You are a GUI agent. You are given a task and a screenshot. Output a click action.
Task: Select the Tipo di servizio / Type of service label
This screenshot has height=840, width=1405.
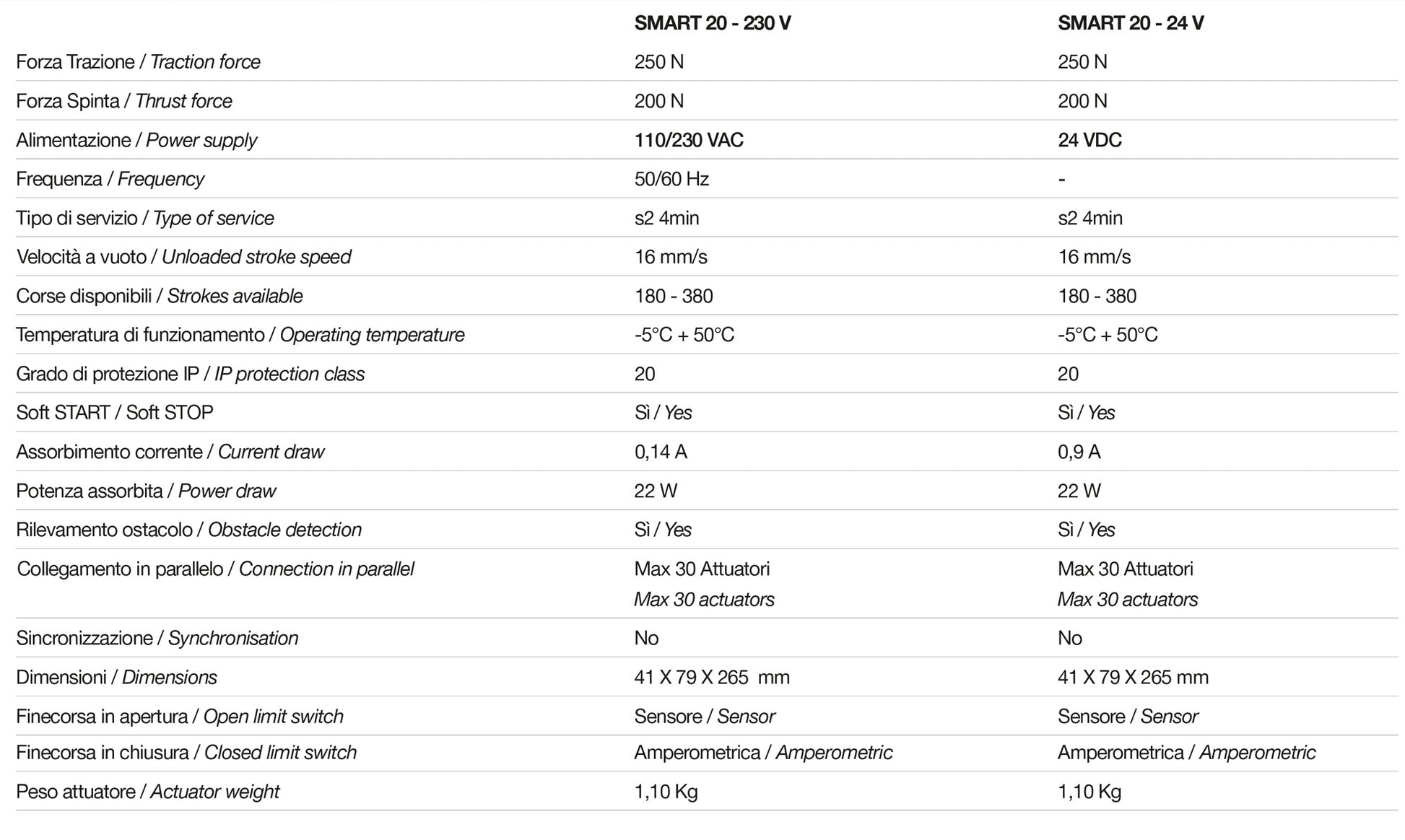[x=144, y=218]
